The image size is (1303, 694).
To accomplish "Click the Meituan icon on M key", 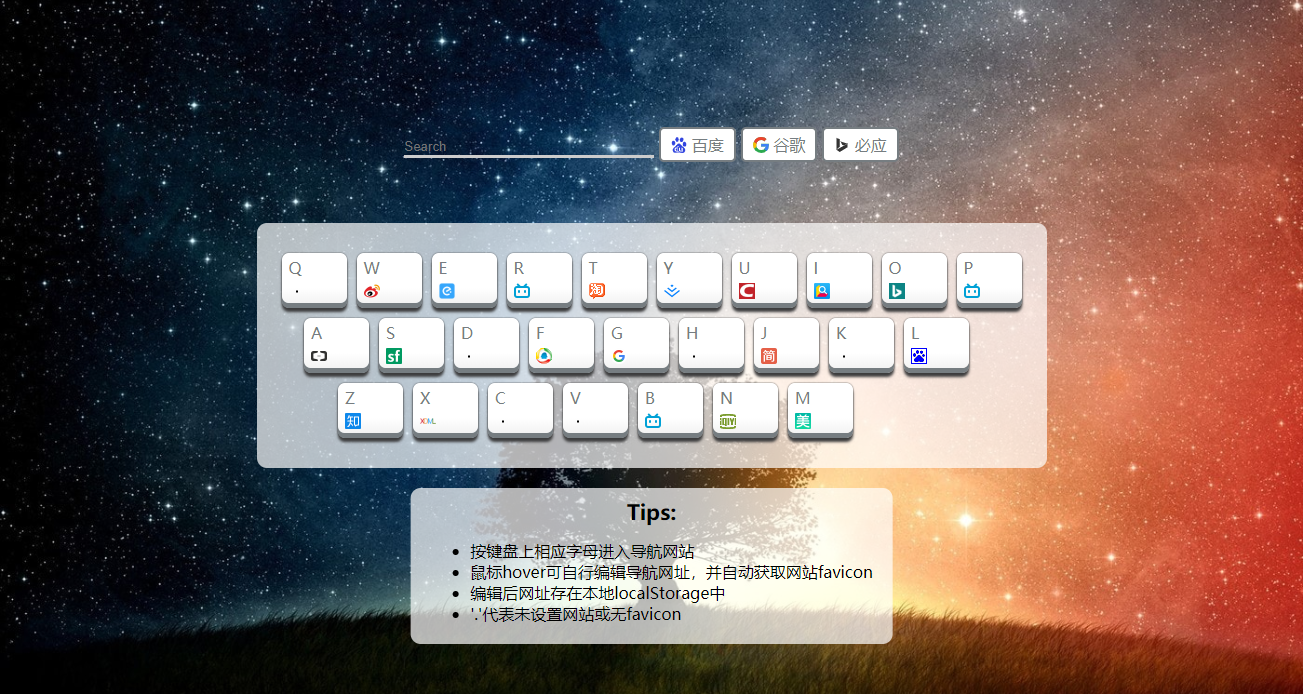I will click(803, 421).
